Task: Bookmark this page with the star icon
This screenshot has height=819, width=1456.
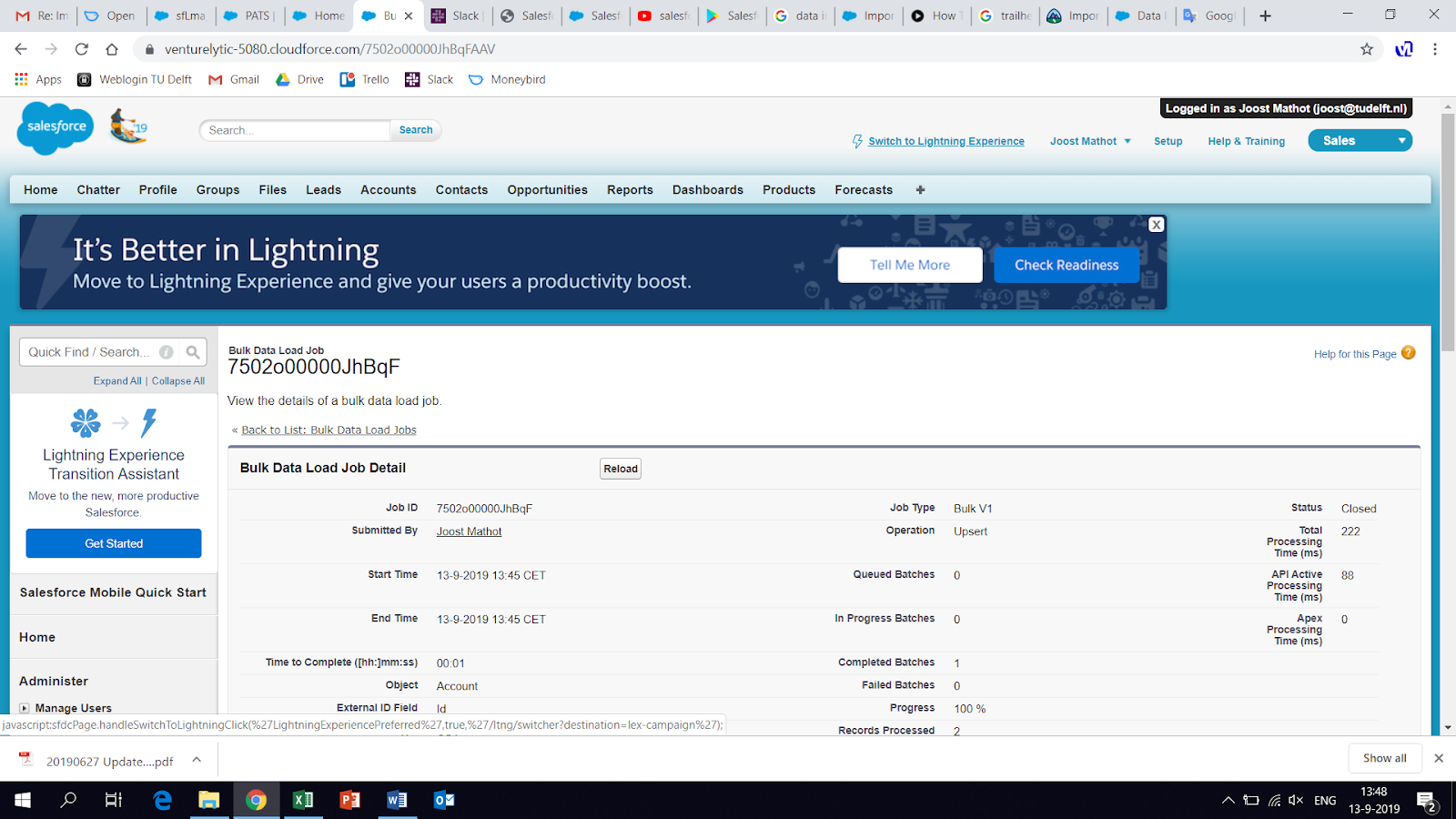Action: tap(1367, 49)
